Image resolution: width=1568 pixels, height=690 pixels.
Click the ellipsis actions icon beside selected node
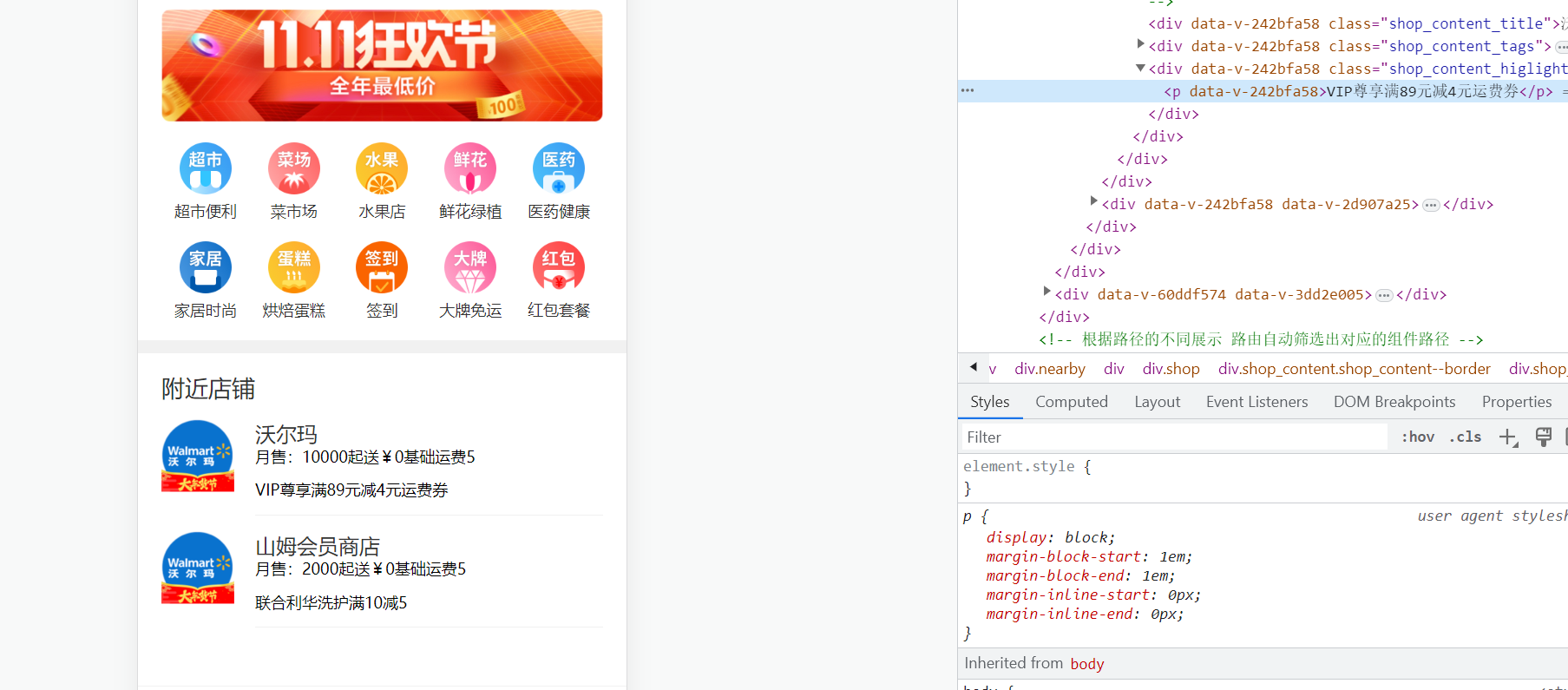[968, 90]
